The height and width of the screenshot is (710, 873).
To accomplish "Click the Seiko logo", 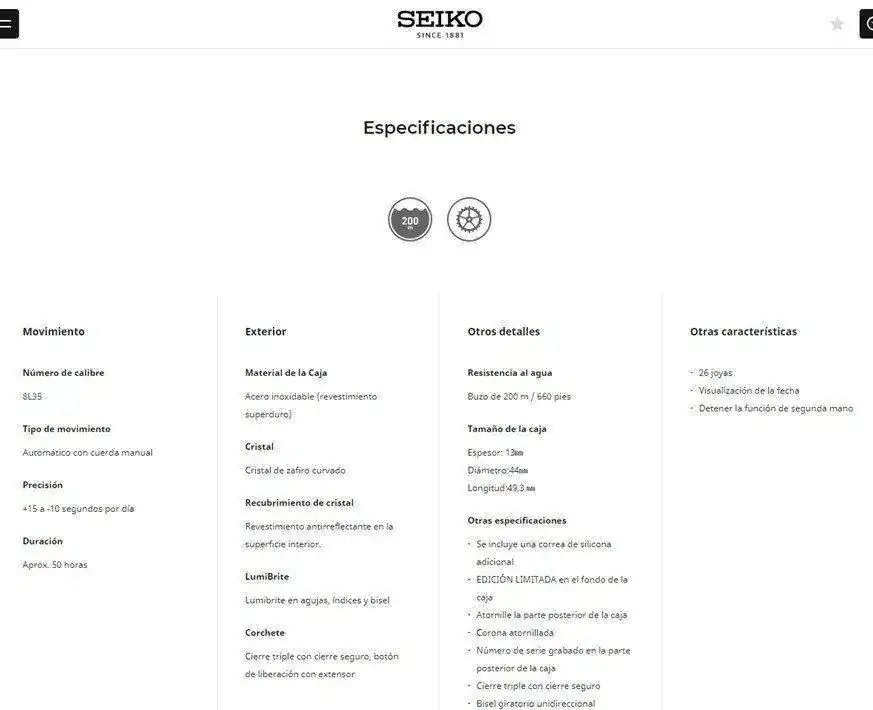I will pyautogui.click(x=440, y=24).
